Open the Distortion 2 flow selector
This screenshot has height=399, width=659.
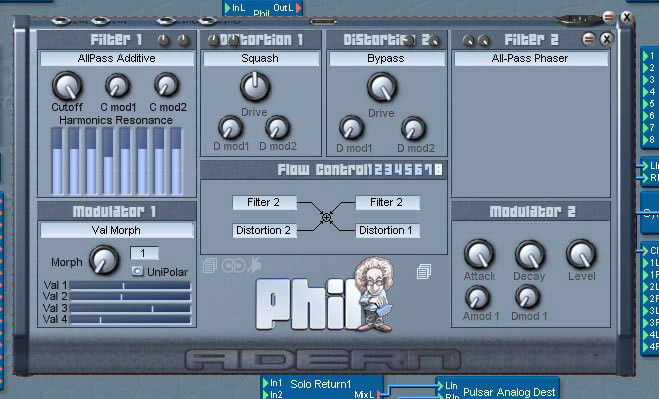[x=265, y=230]
